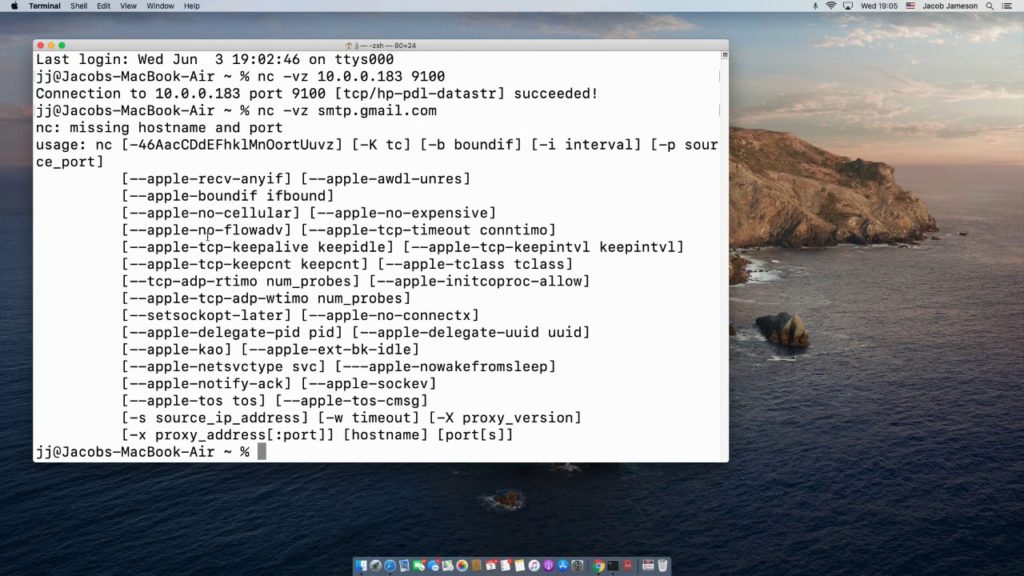Open the Trash from the Dock
Screen dimensions: 1024x576
coord(663,565)
